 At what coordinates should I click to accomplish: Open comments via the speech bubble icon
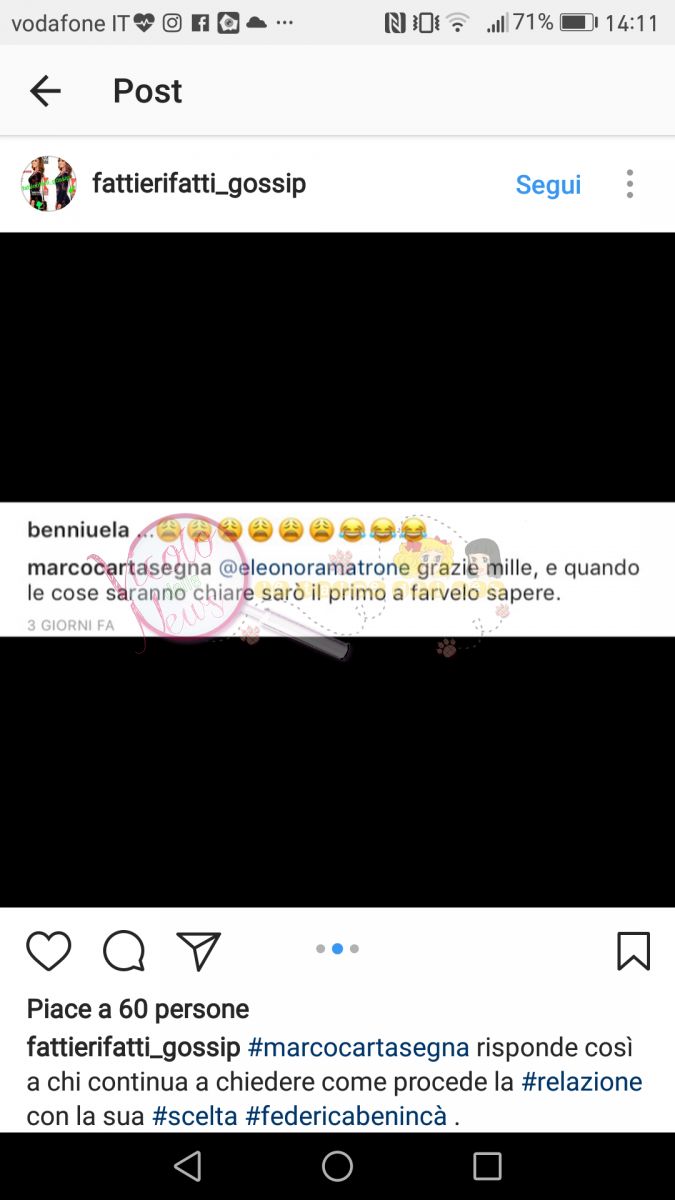(124, 951)
